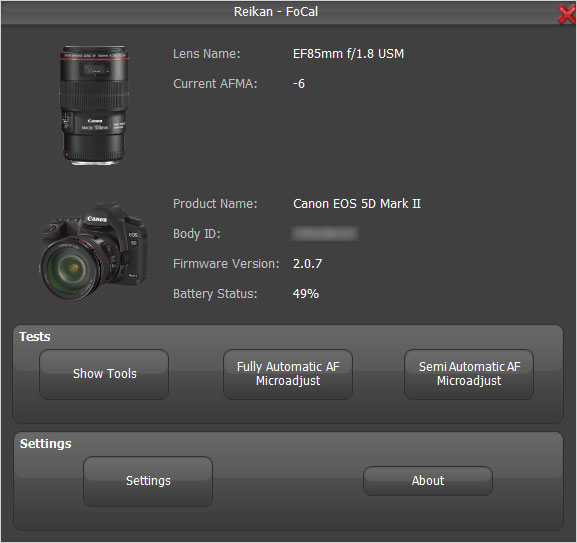This screenshot has height=543, width=577.
Task: Close the Reikan FoCal window
Action: 567,14
